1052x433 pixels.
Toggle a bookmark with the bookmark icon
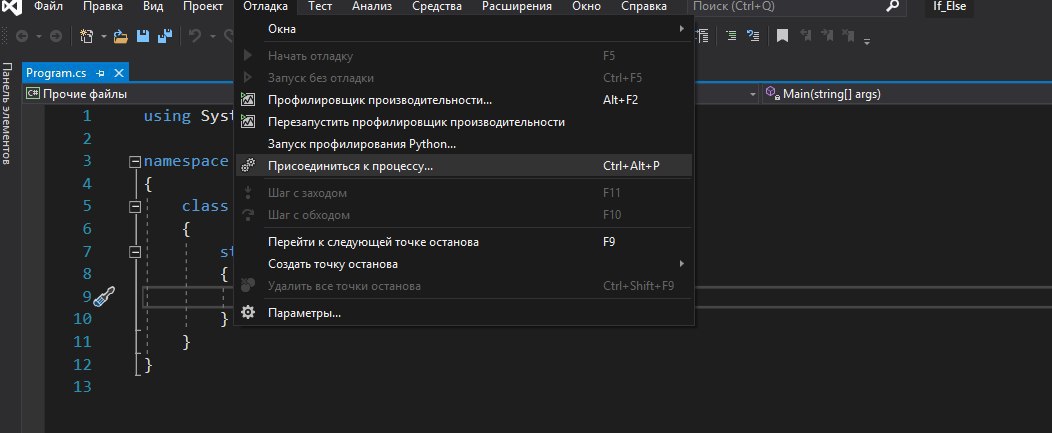point(782,36)
